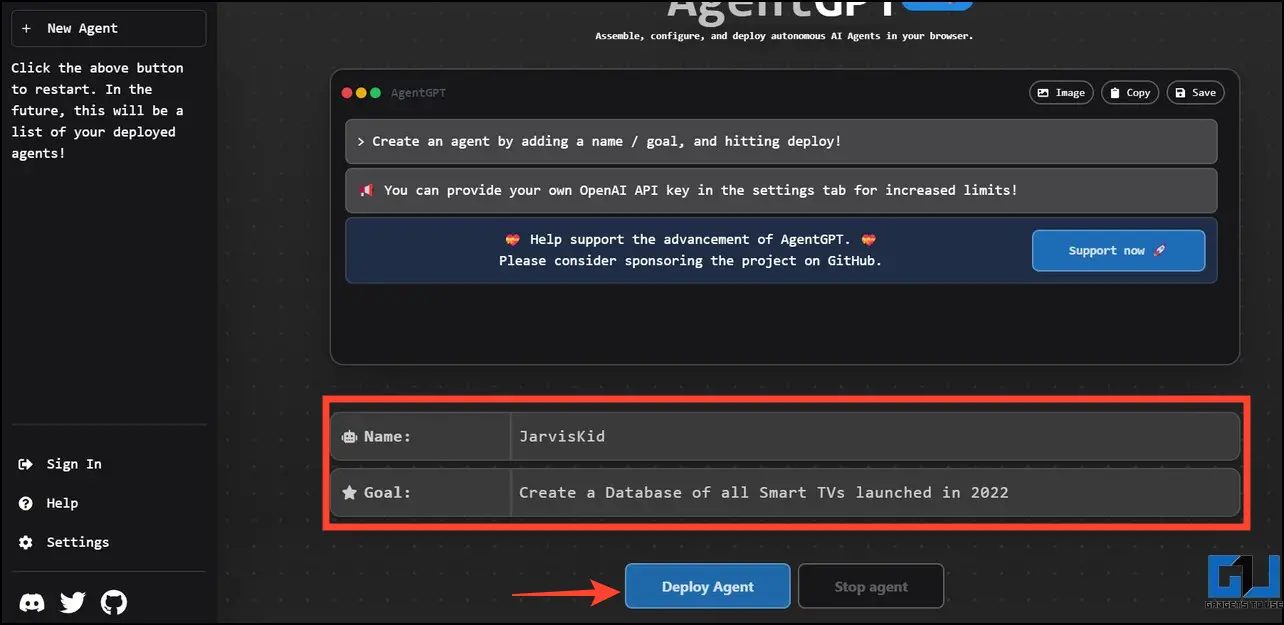Click the 'Assemble, configure, and deploy' subtitle text

(784, 36)
